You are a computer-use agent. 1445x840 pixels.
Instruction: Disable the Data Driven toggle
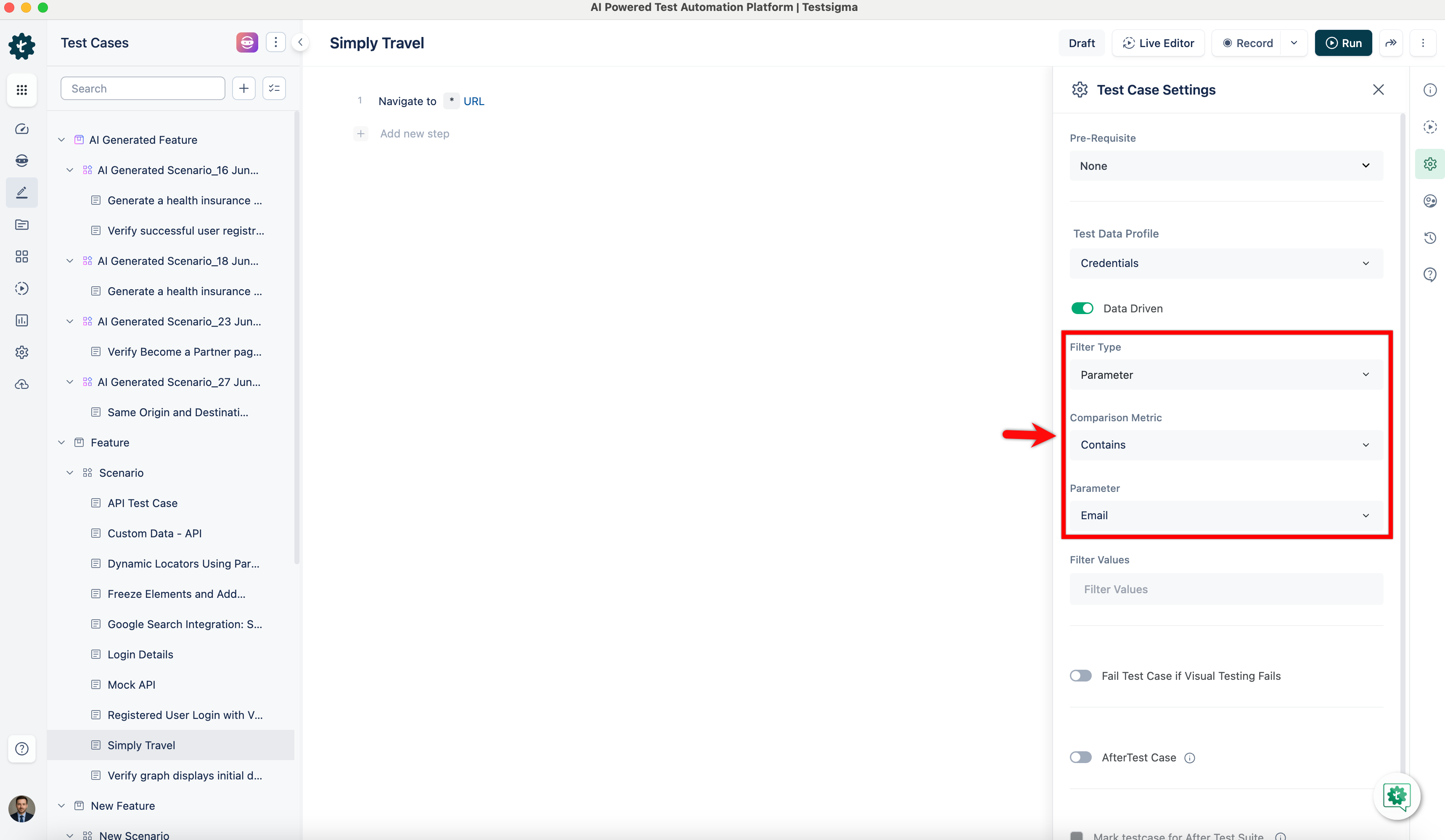(x=1082, y=309)
